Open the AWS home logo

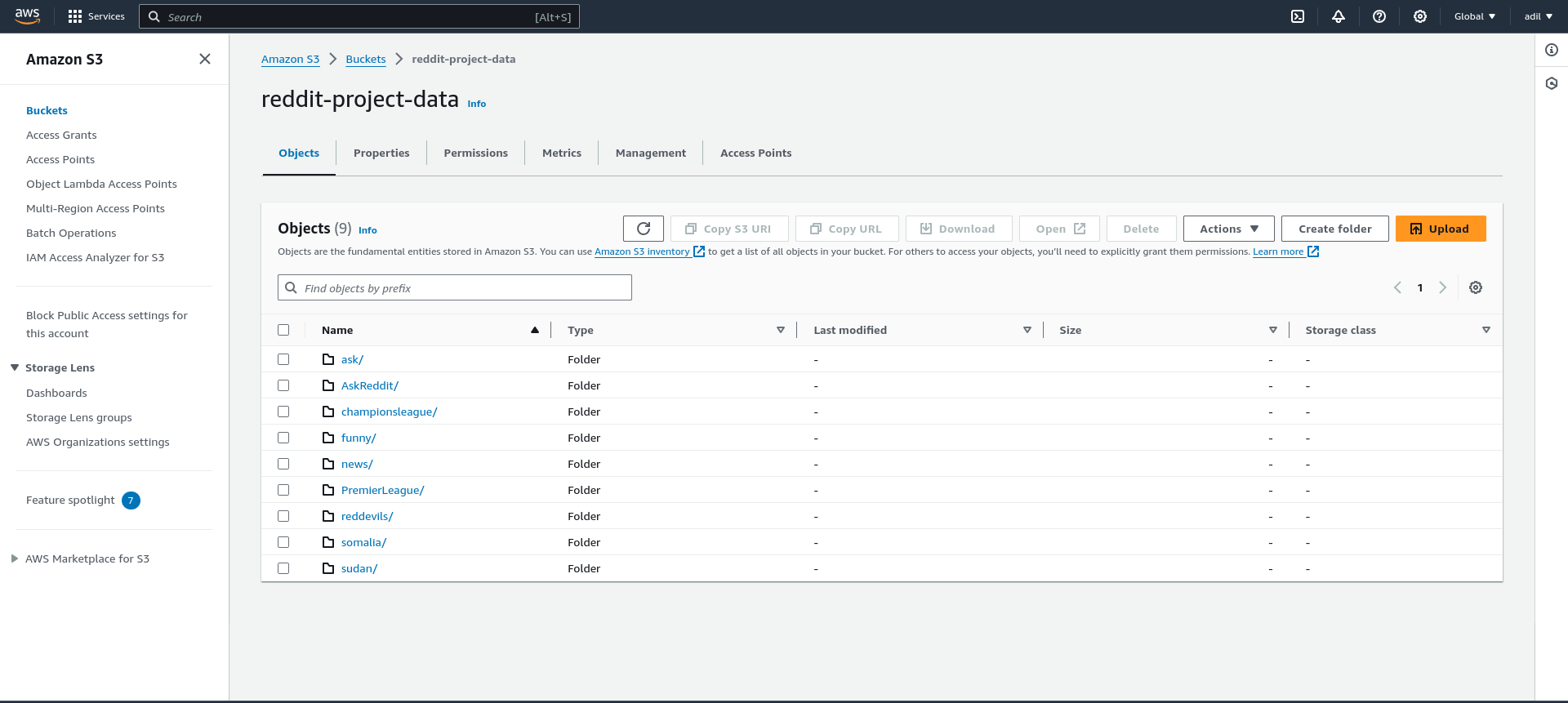(27, 16)
